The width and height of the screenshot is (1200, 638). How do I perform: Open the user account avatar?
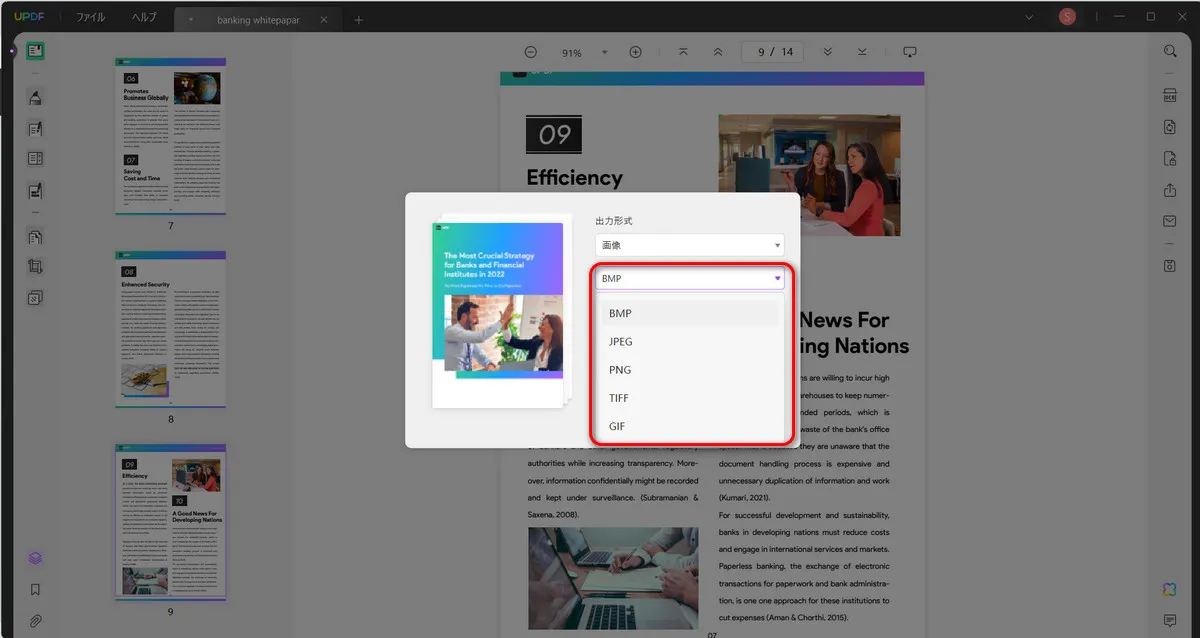click(1068, 17)
